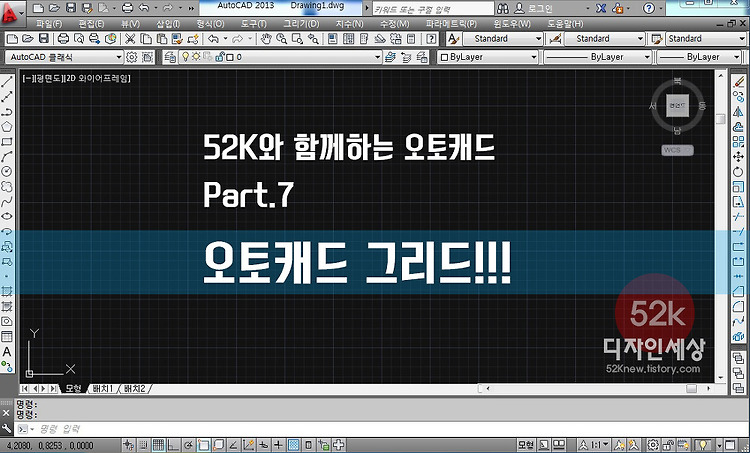Viewport: 750px width, 453px height.
Task: Switch to the 배치2 layout tab
Action: tap(134, 388)
